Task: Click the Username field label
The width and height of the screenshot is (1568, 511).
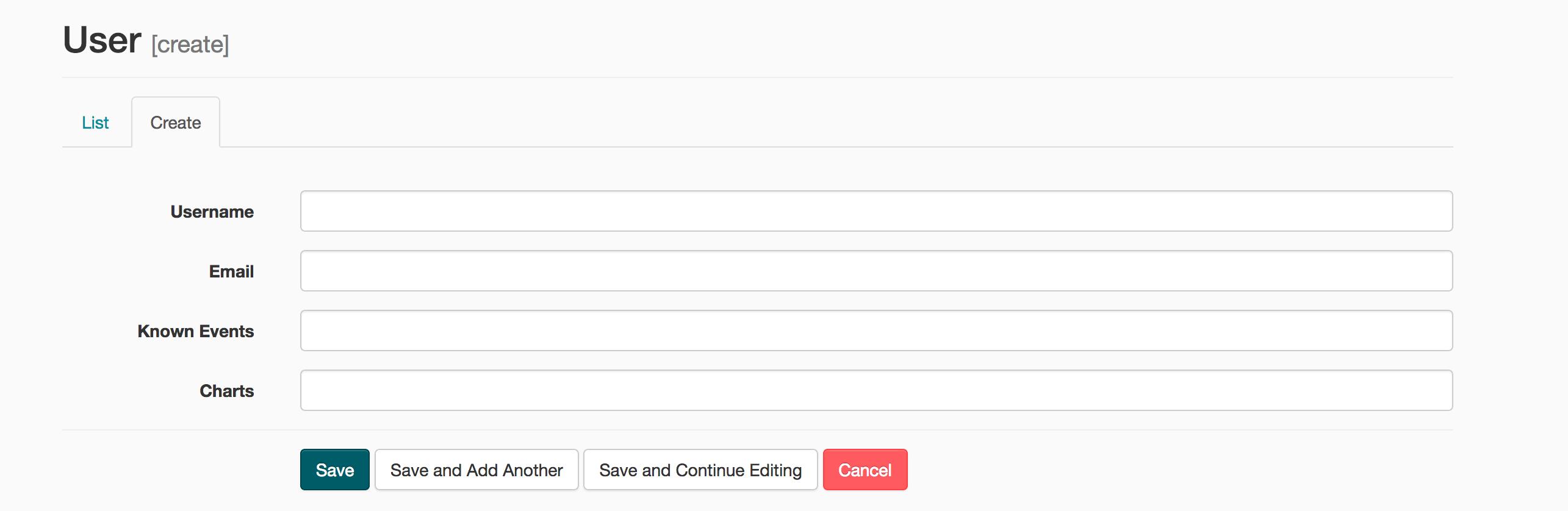Action: 212,212
